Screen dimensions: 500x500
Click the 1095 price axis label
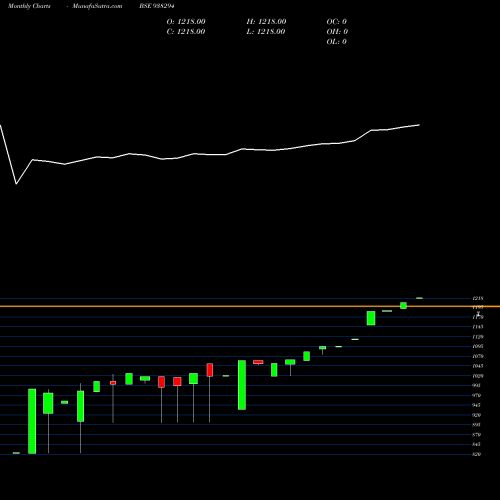point(478,346)
